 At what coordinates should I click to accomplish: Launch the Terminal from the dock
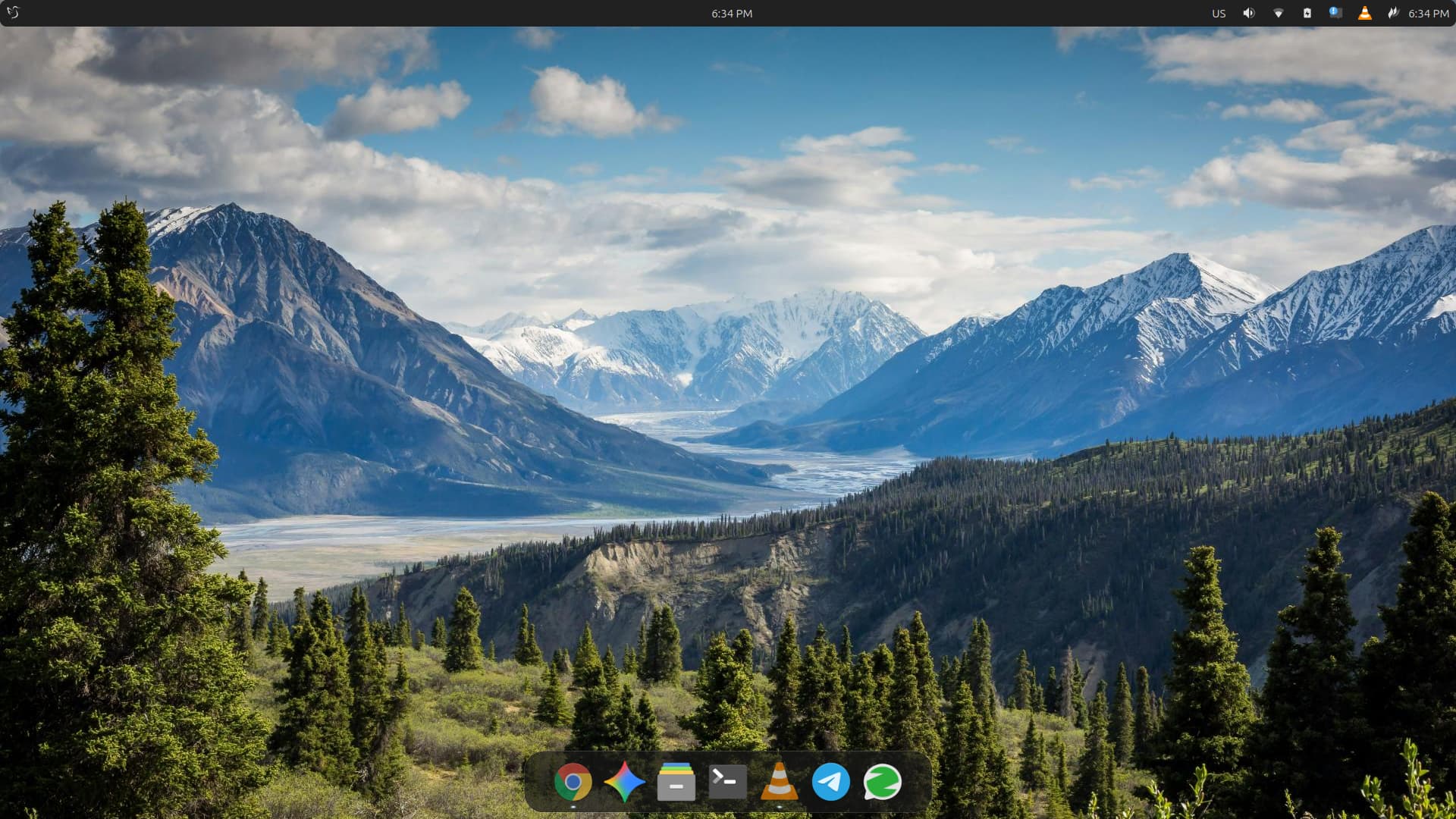click(x=727, y=782)
